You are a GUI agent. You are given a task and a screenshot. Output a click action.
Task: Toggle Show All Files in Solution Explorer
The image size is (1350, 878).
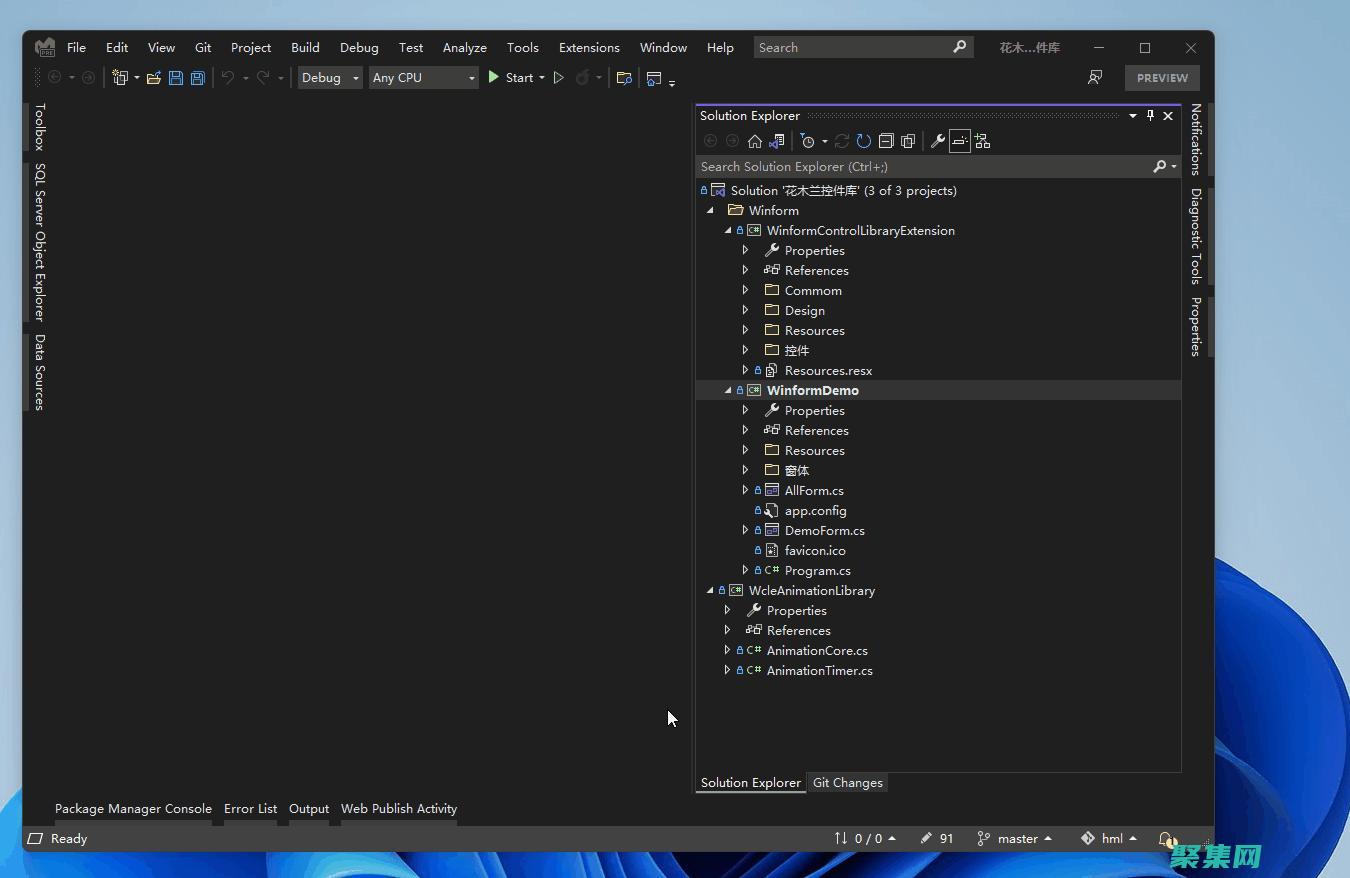pyautogui.click(x=908, y=141)
